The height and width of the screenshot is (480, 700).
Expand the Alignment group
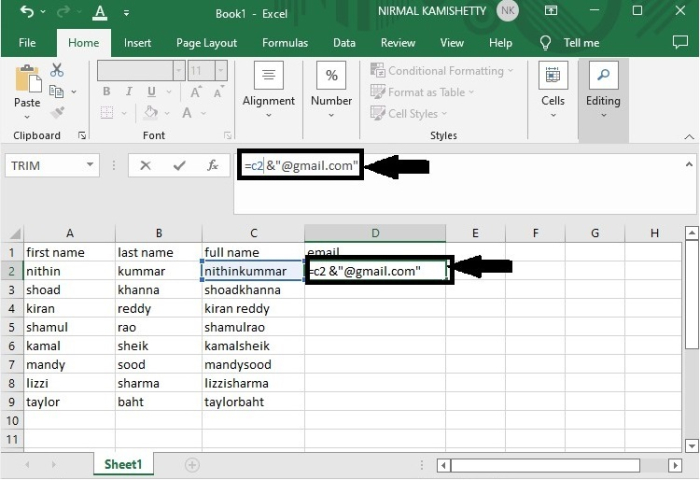click(x=268, y=91)
